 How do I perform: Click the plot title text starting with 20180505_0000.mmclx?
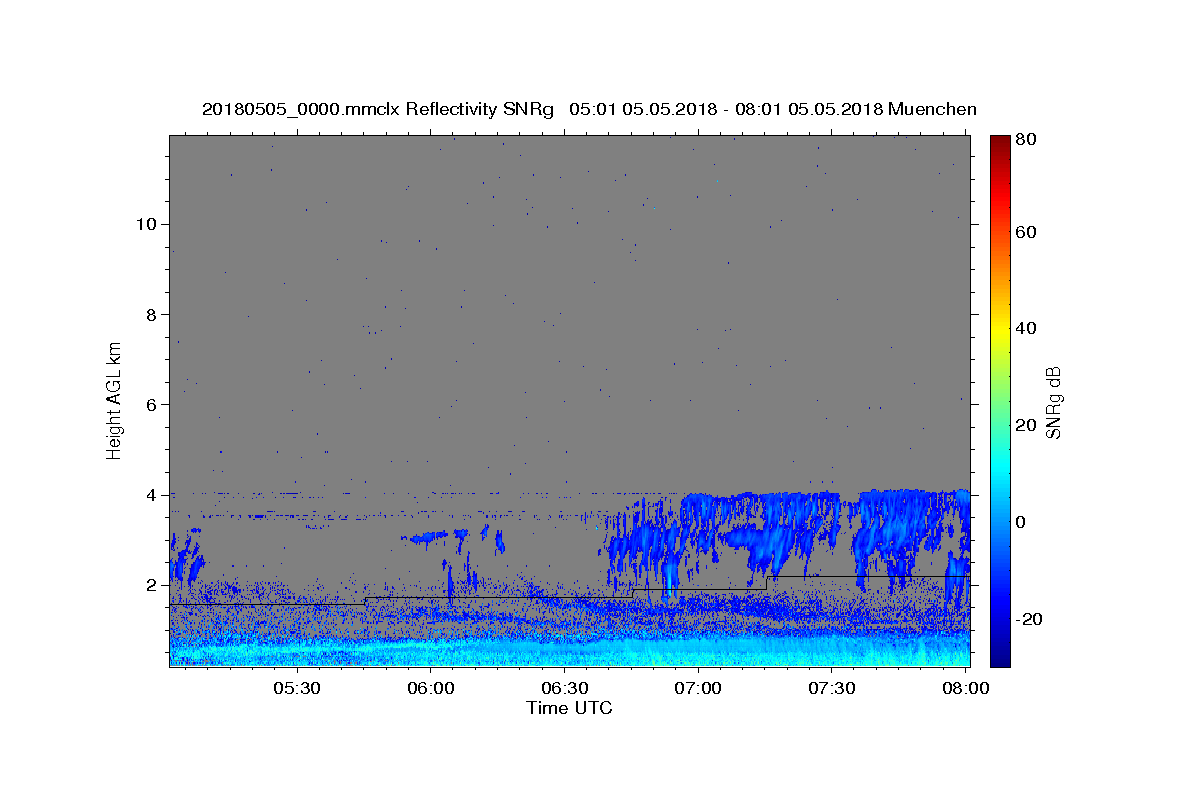pyautogui.click(x=589, y=109)
